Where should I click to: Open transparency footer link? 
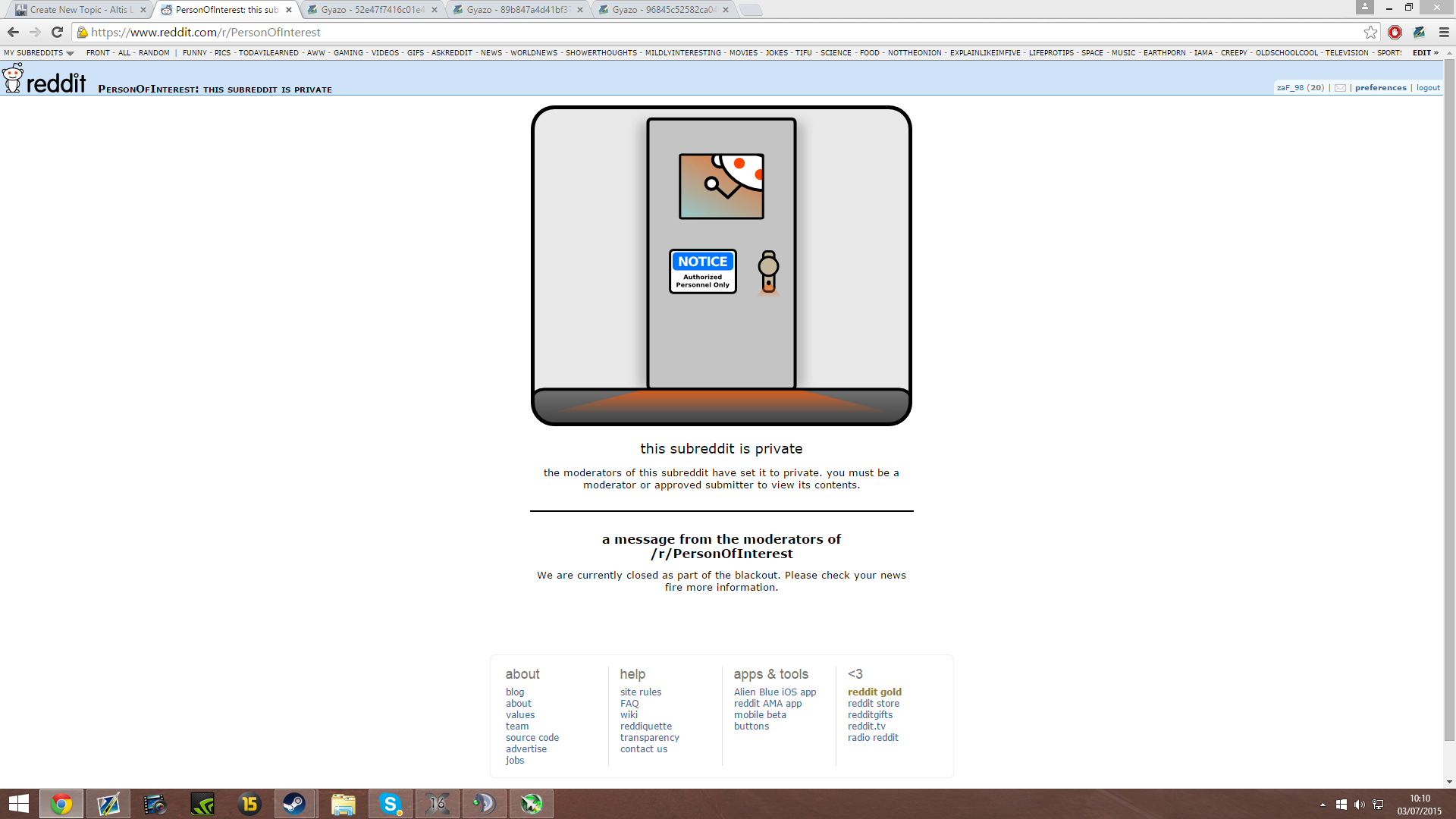649,737
